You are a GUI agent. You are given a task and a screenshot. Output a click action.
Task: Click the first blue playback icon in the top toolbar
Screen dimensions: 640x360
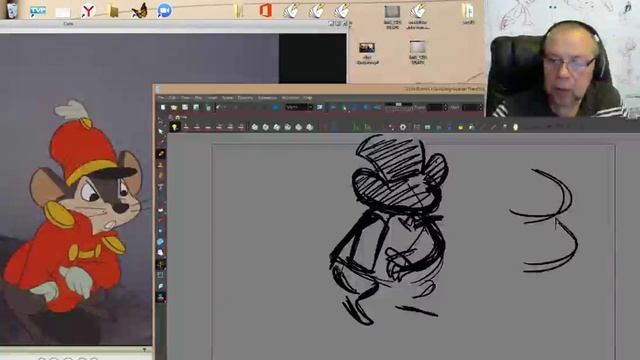333,107
